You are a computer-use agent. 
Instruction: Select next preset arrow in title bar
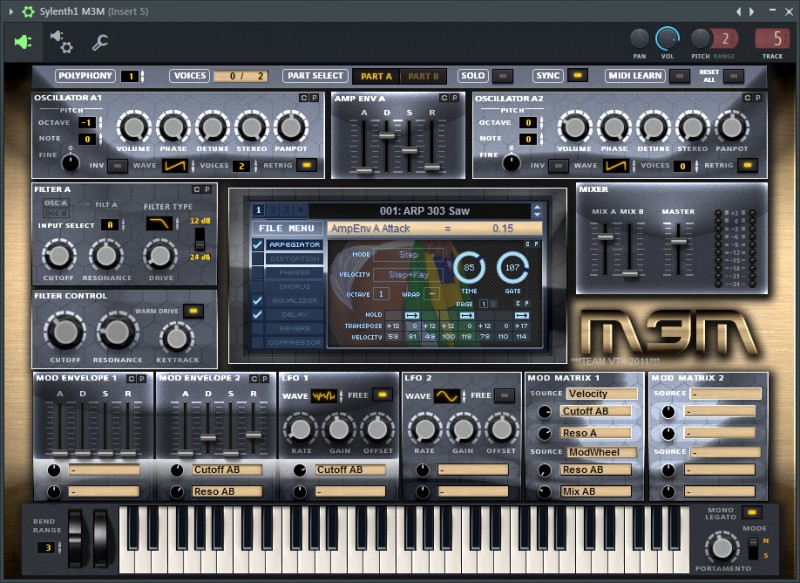752,11
